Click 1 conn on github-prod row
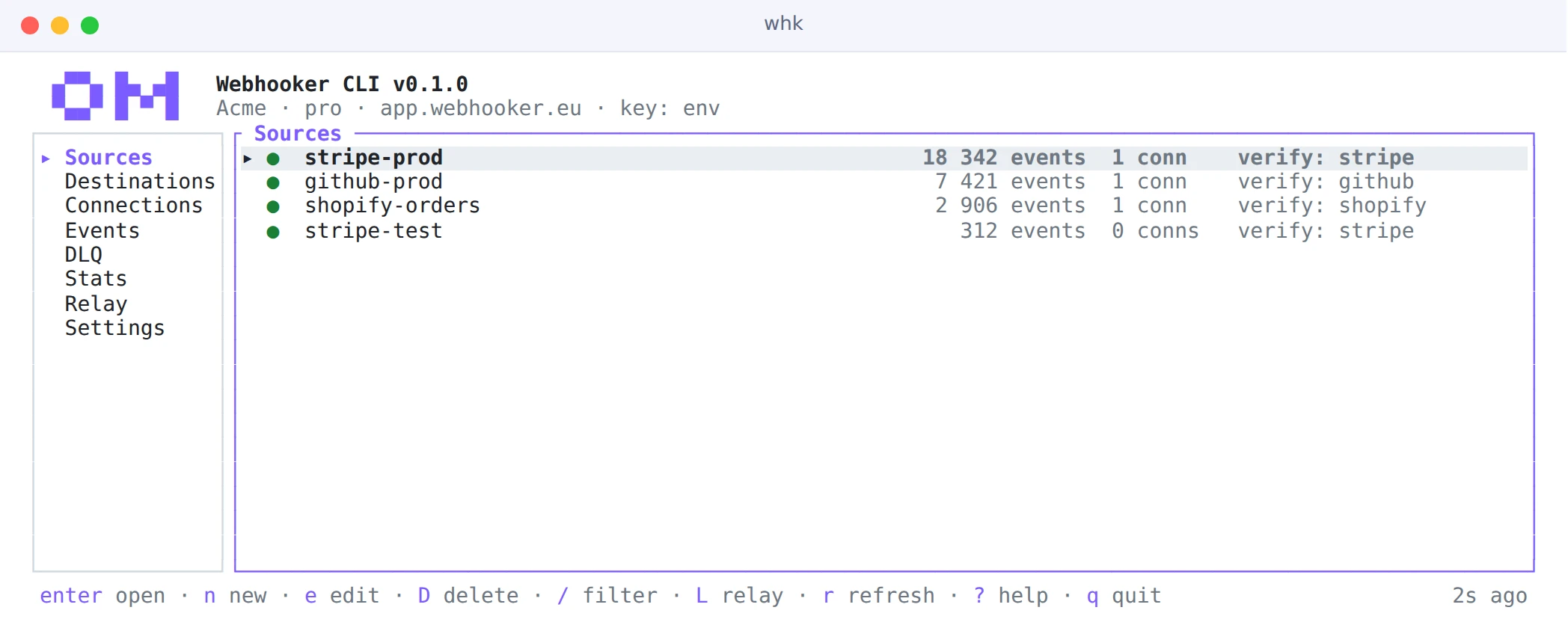The height and width of the screenshot is (634, 1568). pyautogui.click(x=1149, y=182)
